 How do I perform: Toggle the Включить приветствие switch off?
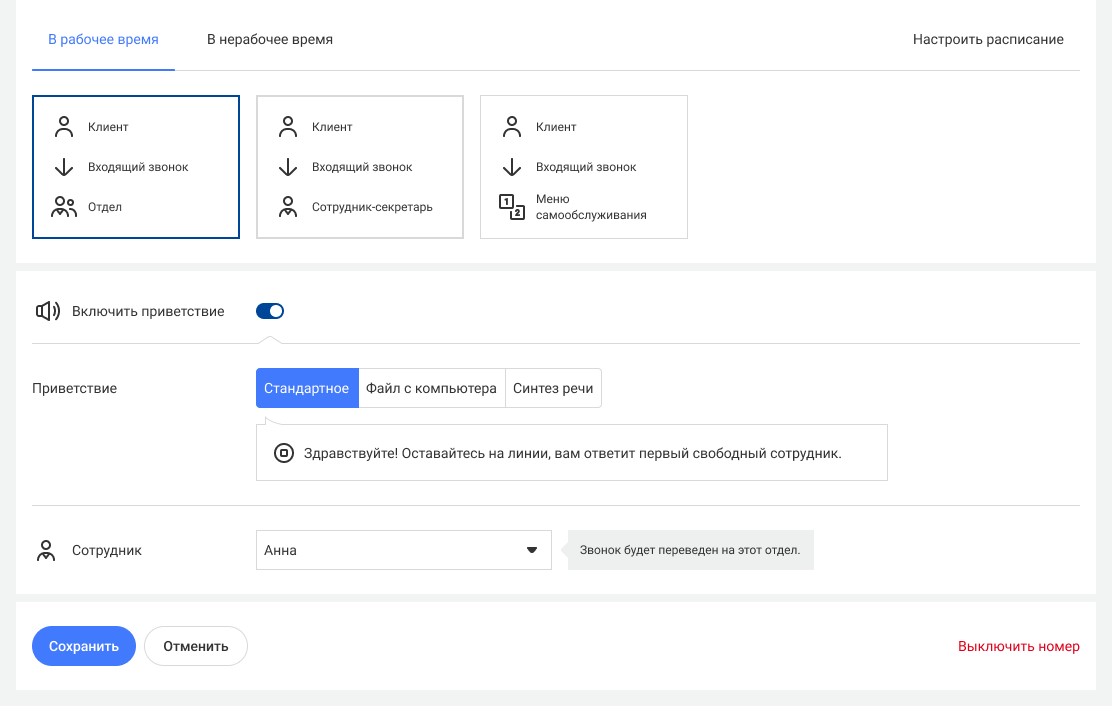[270, 311]
